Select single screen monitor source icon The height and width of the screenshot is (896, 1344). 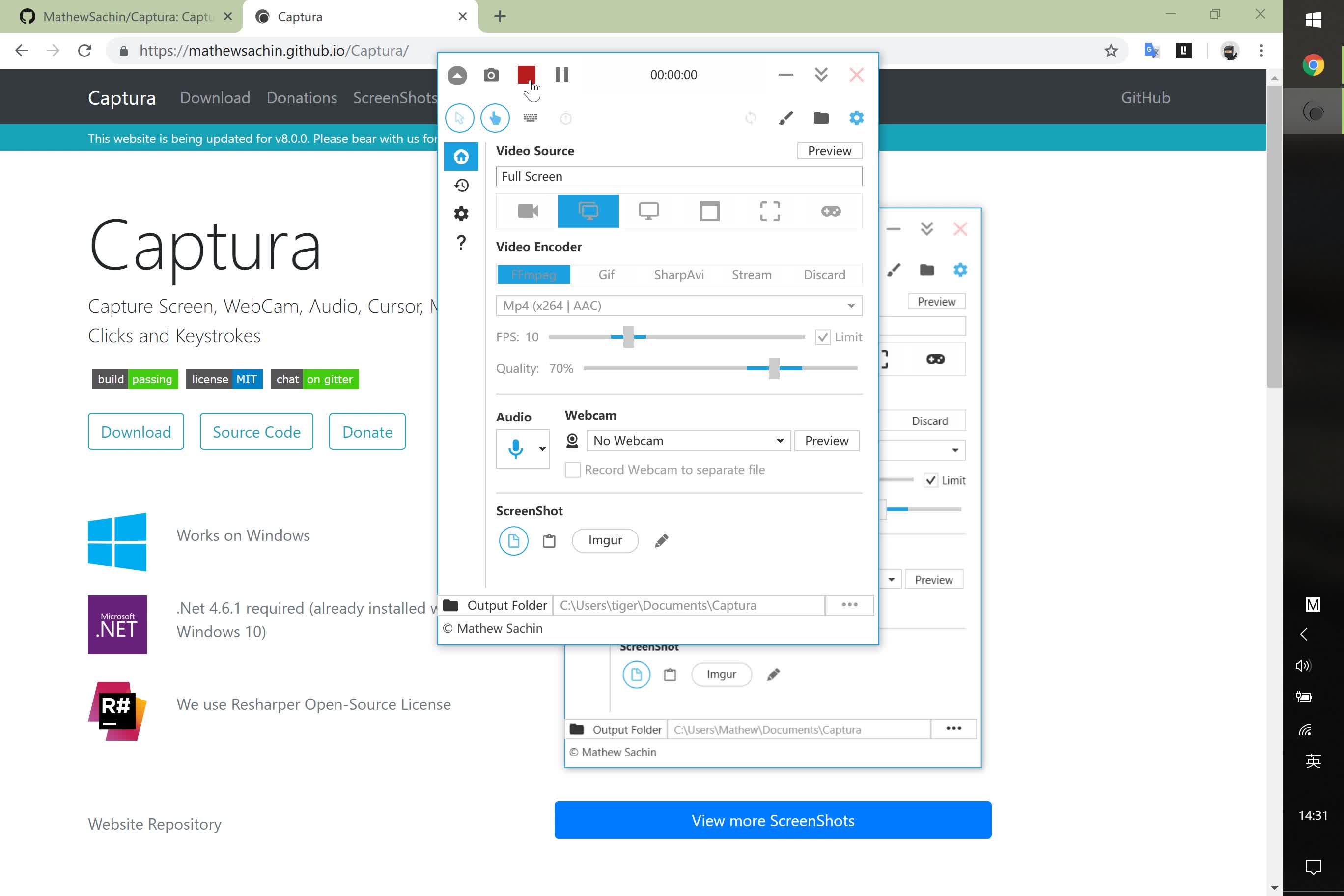[x=648, y=211]
